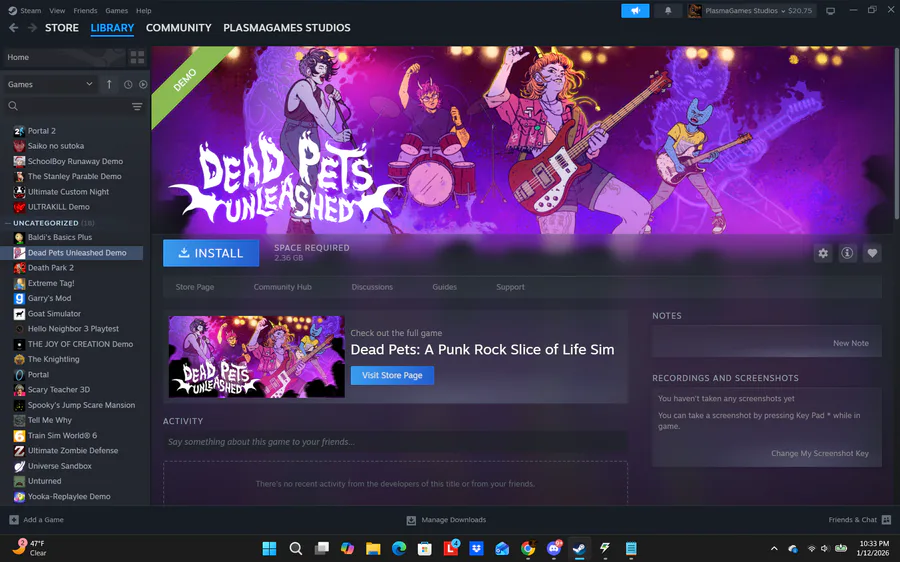This screenshot has width=900, height=562.
Task: Open File Explorer from the taskbar
Action: 373,548
